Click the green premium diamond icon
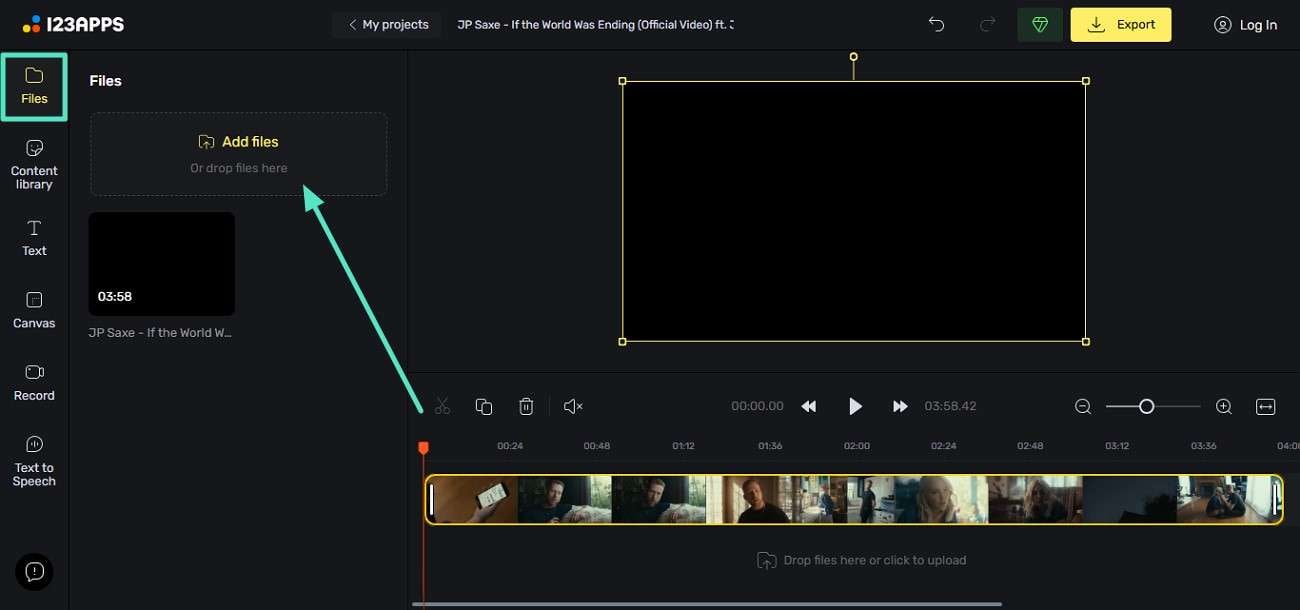The width and height of the screenshot is (1300, 610). coord(1040,25)
